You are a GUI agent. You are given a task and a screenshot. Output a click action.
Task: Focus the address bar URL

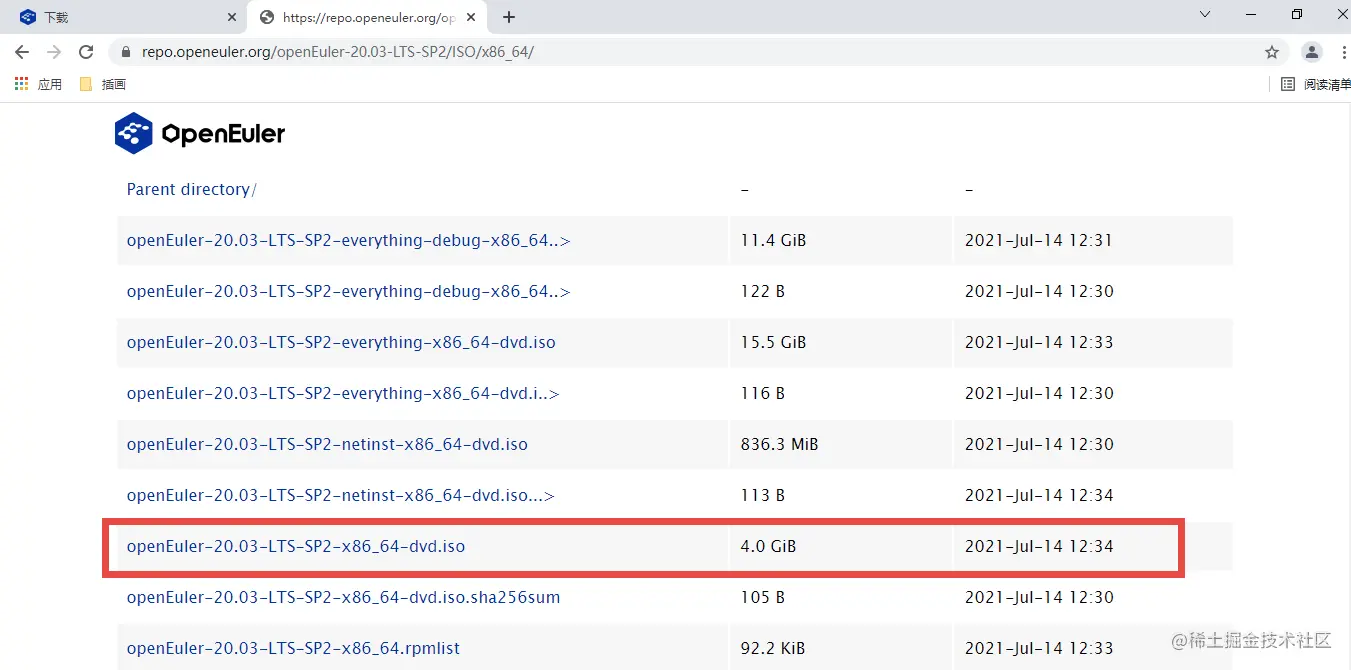pos(338,52)
